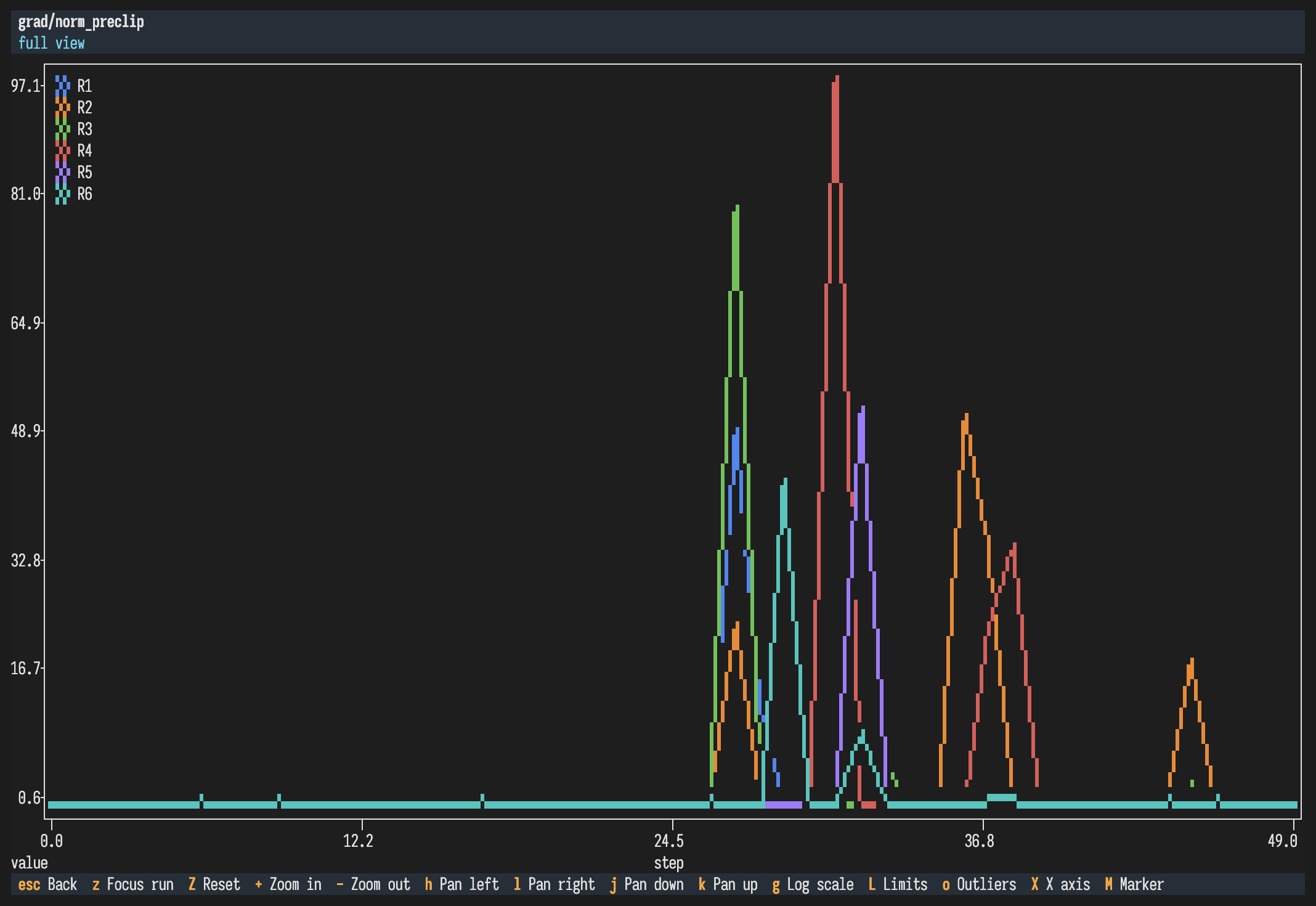
Task: Click the 24.5 x-axis tick label
Action: coord(669,841)
